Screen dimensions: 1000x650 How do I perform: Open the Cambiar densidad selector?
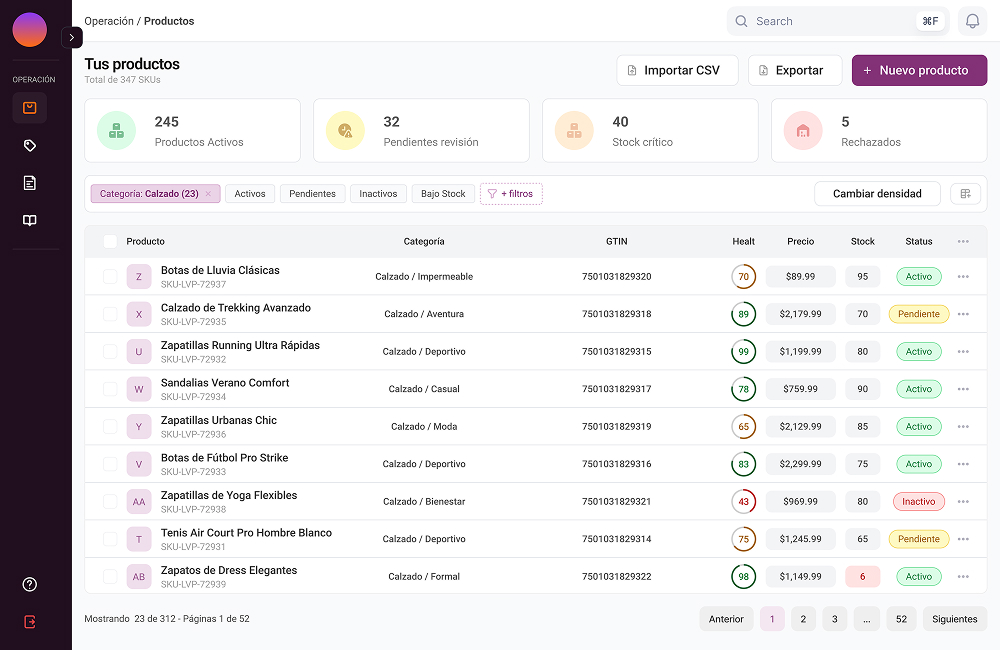tap(877, 194)
